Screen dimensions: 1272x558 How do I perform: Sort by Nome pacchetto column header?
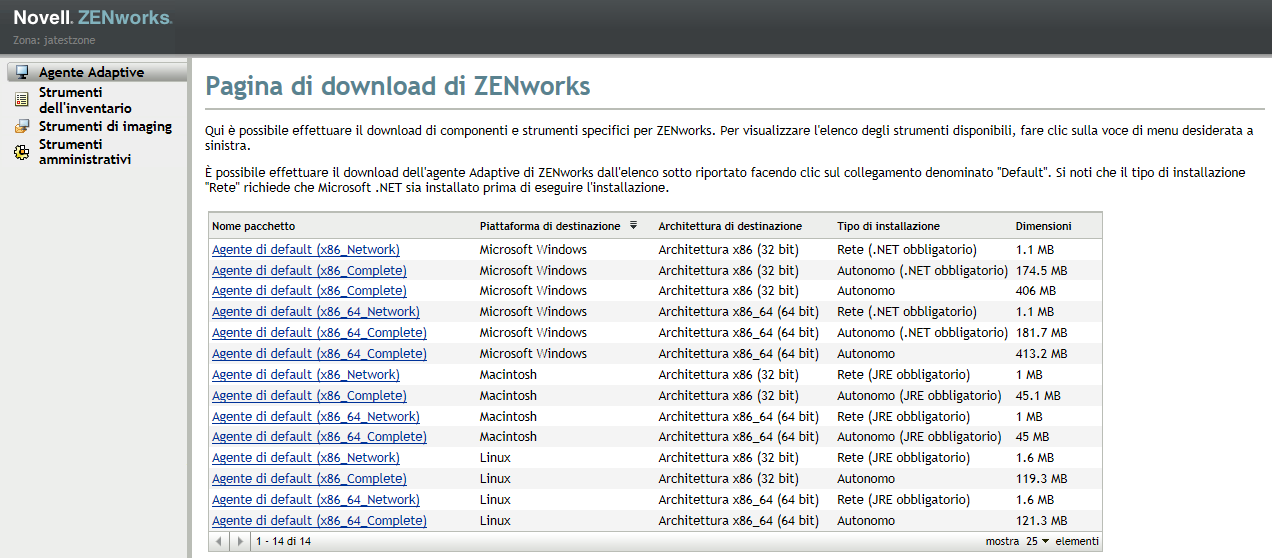(254, 226)
